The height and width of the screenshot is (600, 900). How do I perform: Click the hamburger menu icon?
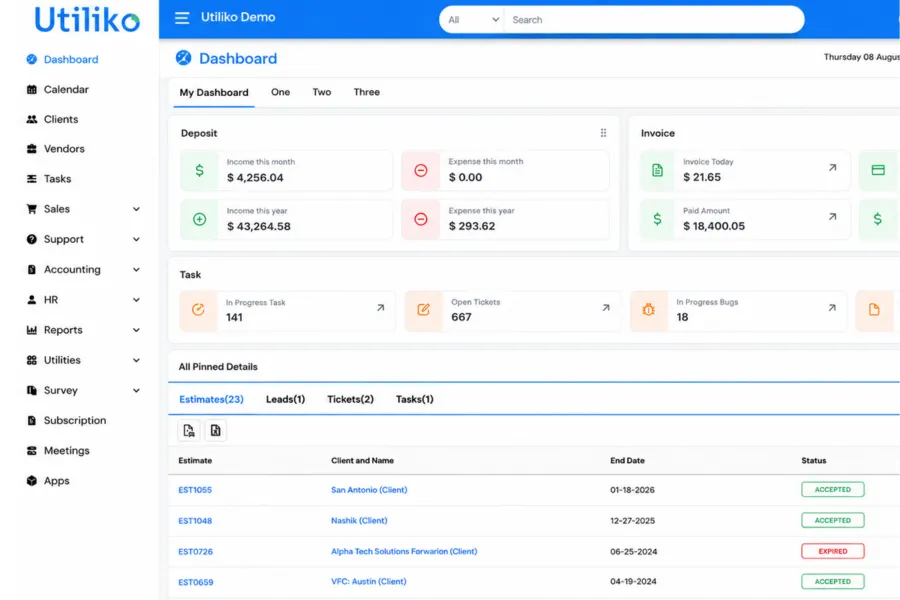point(182,18)
